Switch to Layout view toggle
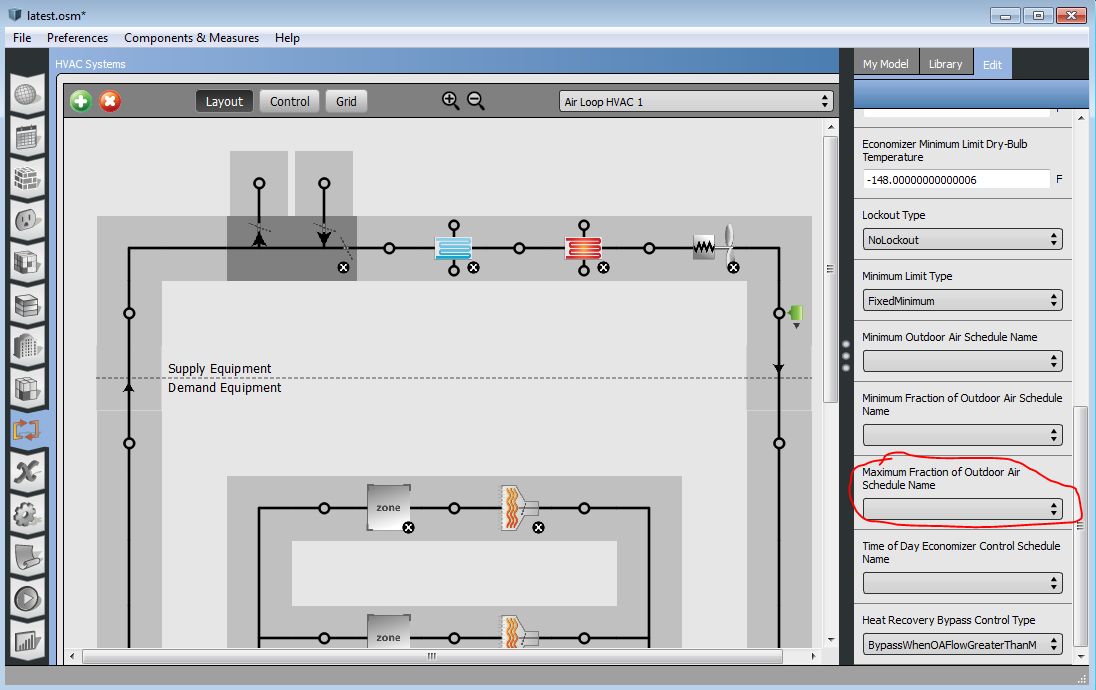The height and width of the screenshot is (690, 1096). click(x=224, y=101)
